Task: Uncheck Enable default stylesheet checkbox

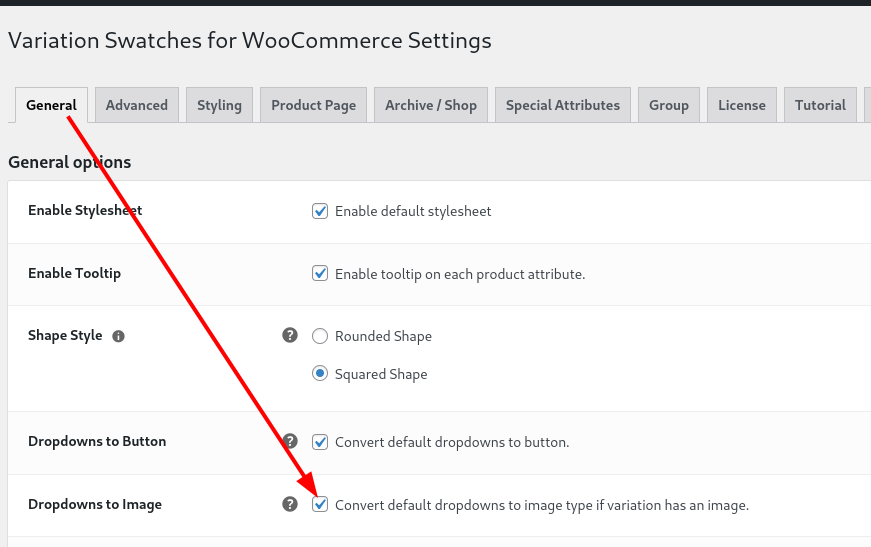Action: [x=320, y=211]
